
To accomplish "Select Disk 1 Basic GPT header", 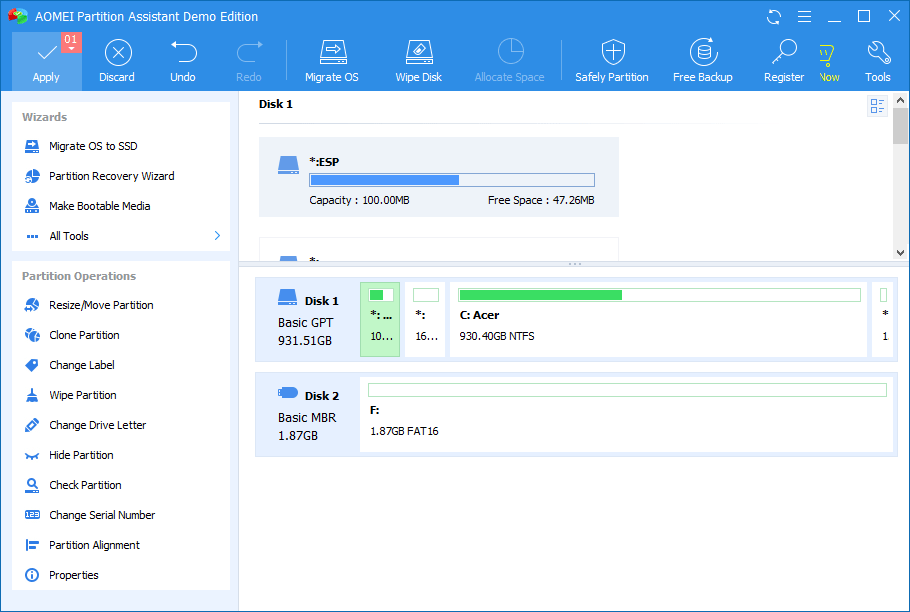I will click(x=308, y=320).
